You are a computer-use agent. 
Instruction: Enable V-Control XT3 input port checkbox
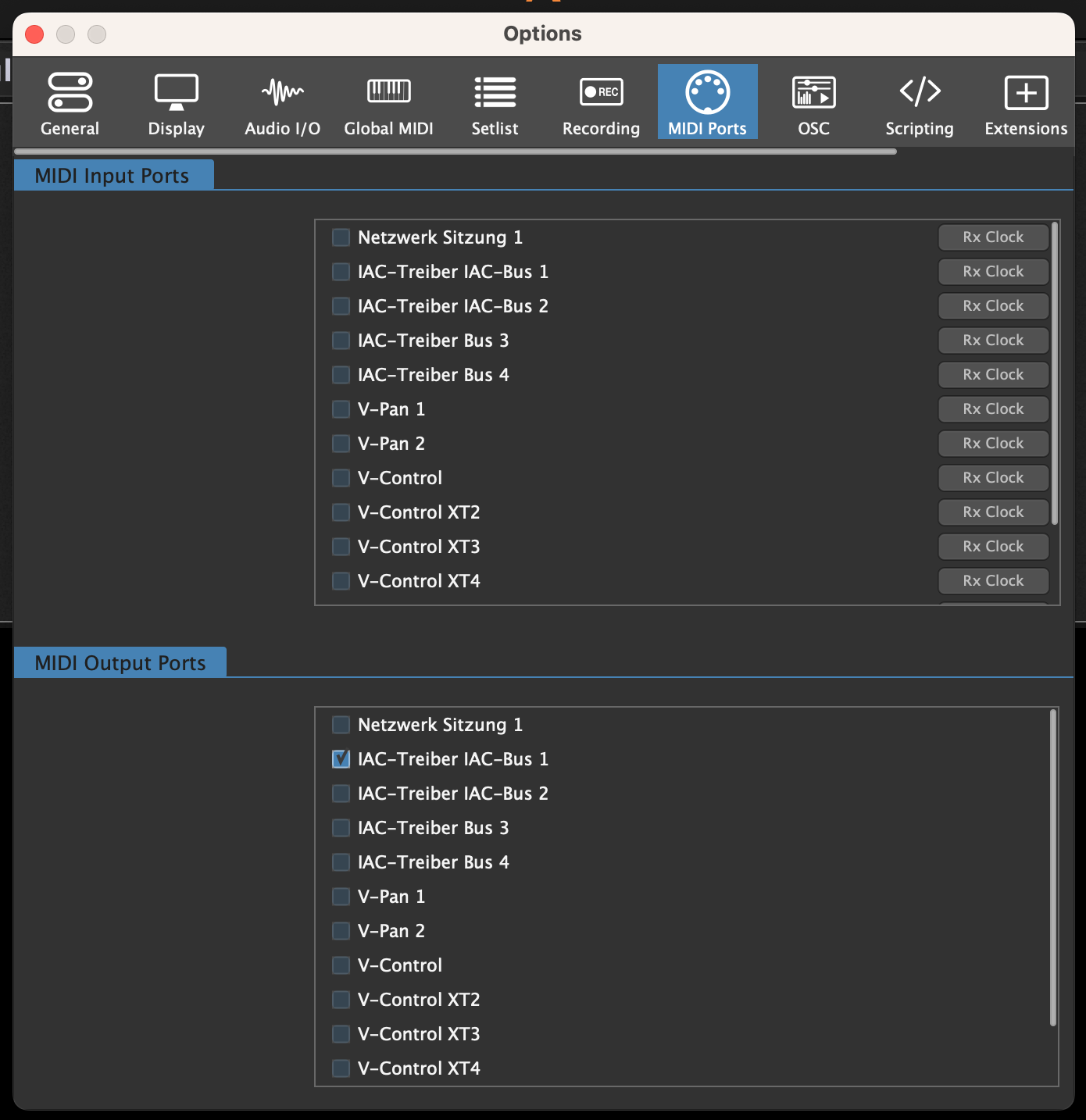click(x=341, y=547)
